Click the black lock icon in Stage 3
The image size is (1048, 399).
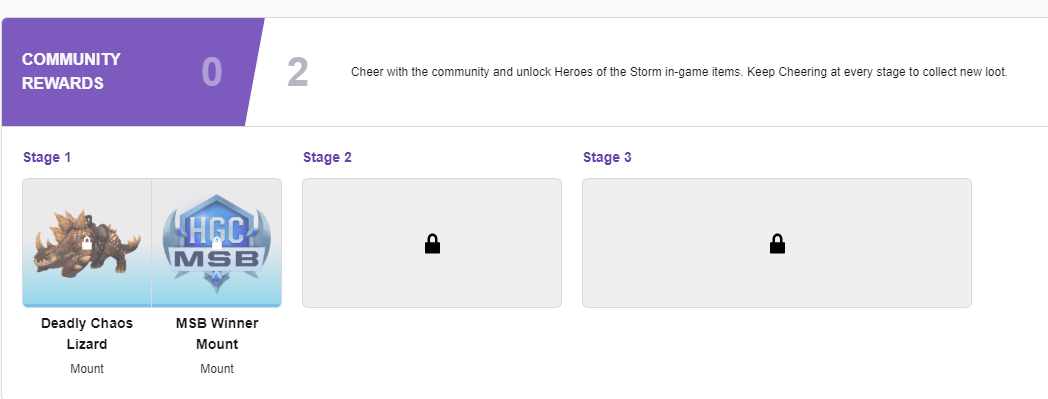click(x=777, y=244)
